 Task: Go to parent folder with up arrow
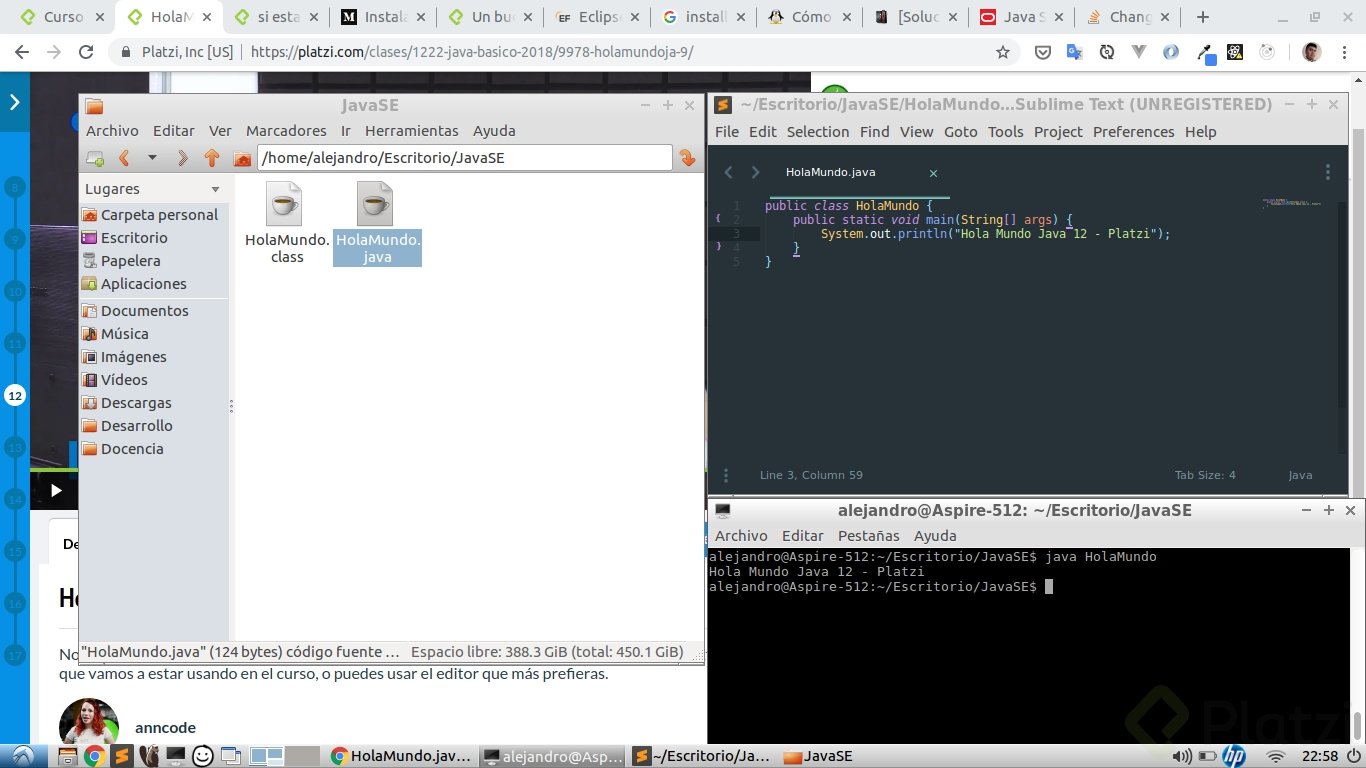[211, 158]
